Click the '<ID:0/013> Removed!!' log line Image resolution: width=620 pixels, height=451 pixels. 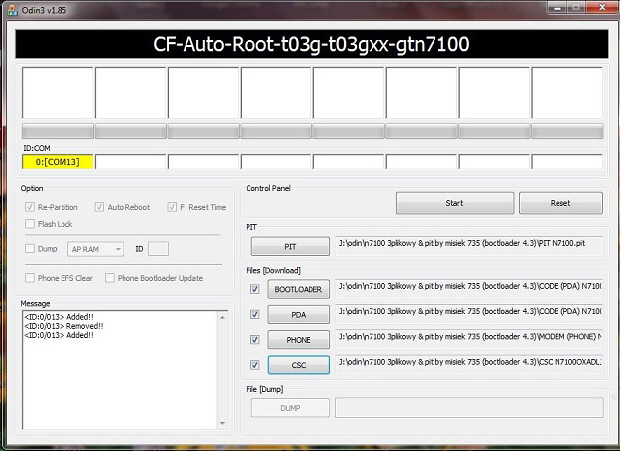[64, 326]
